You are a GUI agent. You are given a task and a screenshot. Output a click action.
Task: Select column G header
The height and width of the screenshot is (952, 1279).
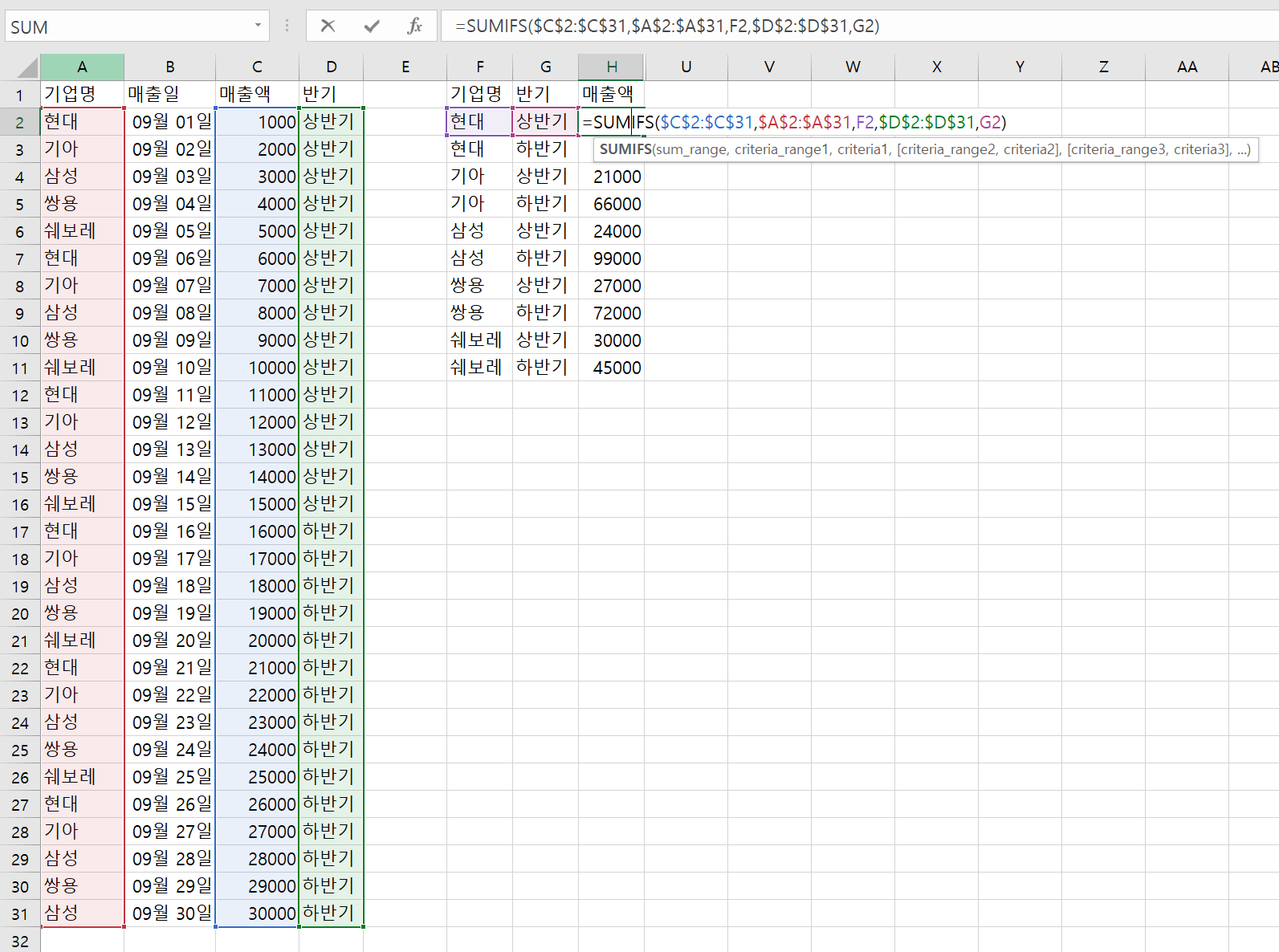coord(546,67)
